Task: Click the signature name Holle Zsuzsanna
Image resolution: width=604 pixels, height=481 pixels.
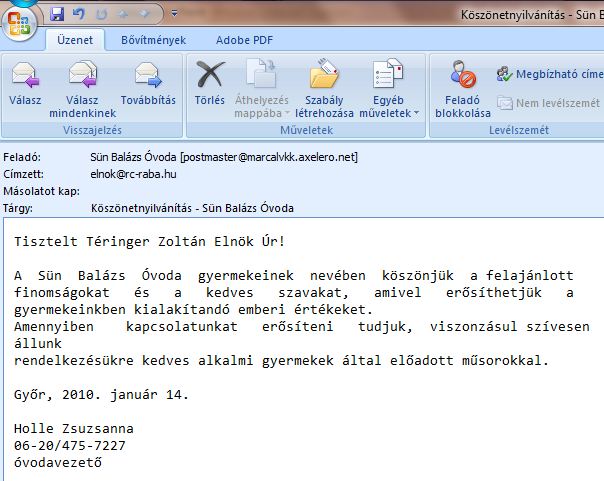Action: click(x=74, y=428)
